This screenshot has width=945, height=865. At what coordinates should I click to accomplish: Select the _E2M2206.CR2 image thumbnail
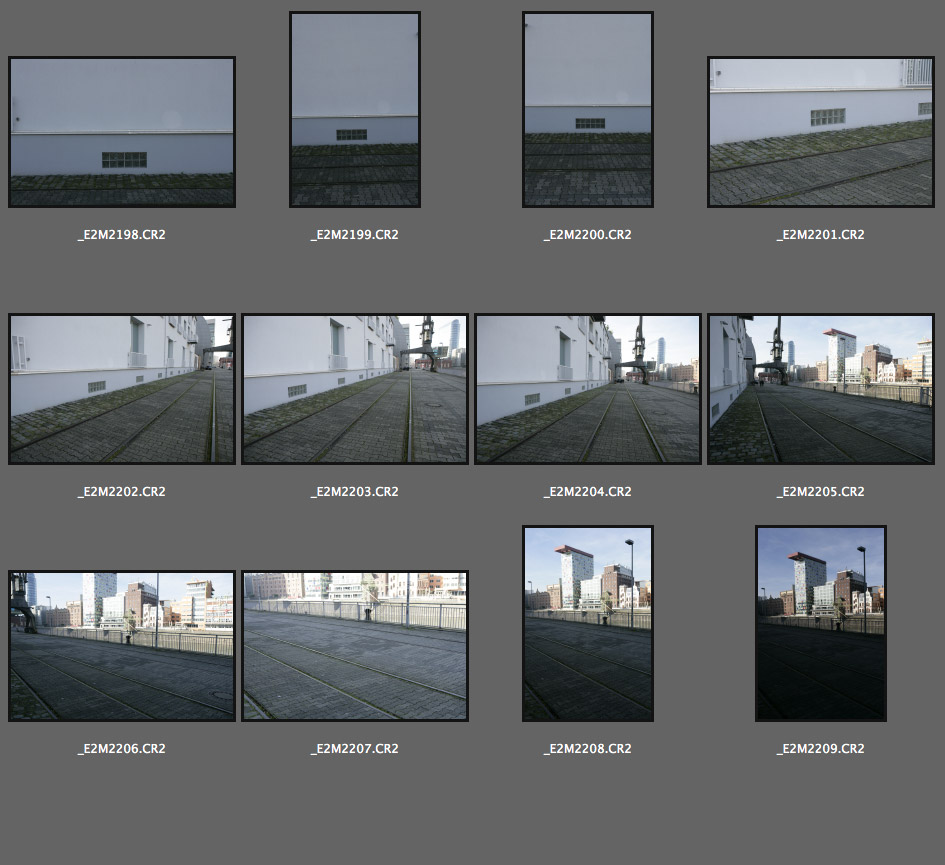coord(122,646)
